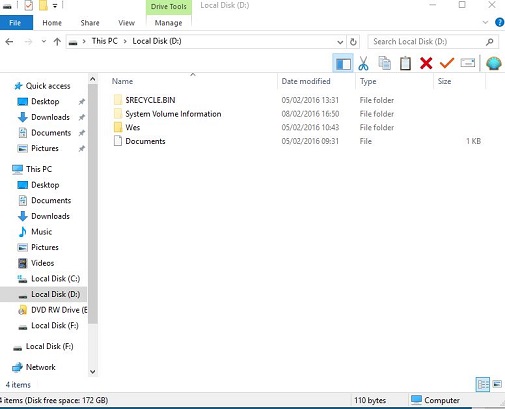
Task: Open the Manage tab
Action: click(x=168, y=23)
